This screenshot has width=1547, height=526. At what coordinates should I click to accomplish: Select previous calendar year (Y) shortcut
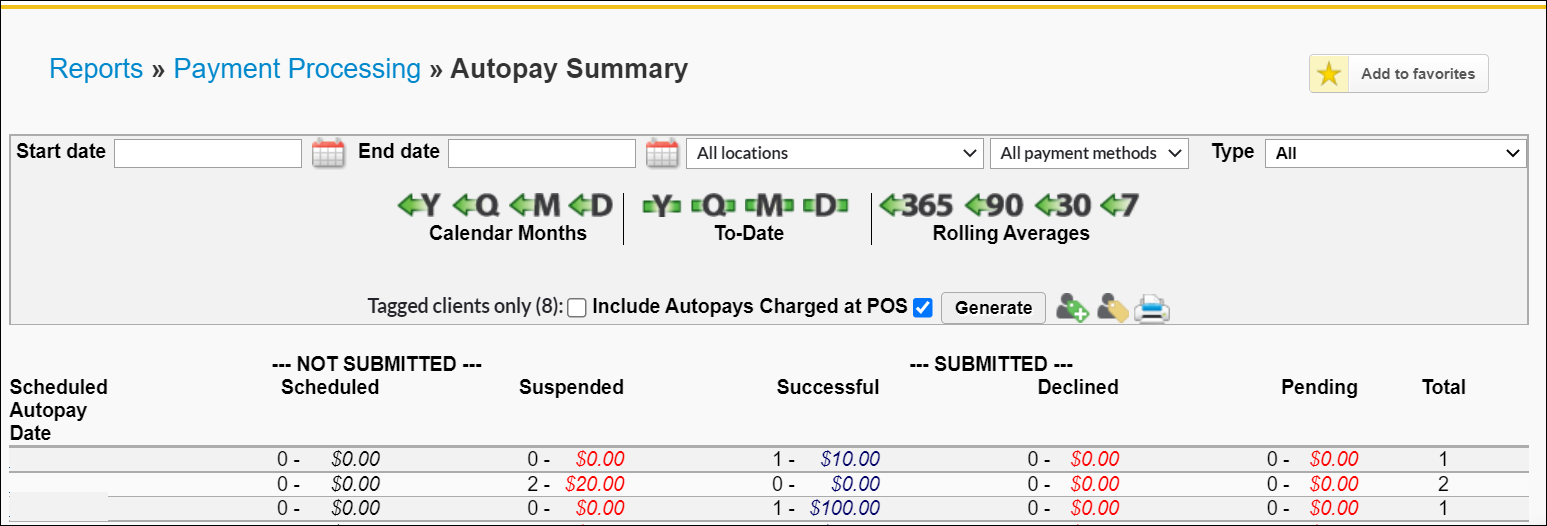point(419,205)
